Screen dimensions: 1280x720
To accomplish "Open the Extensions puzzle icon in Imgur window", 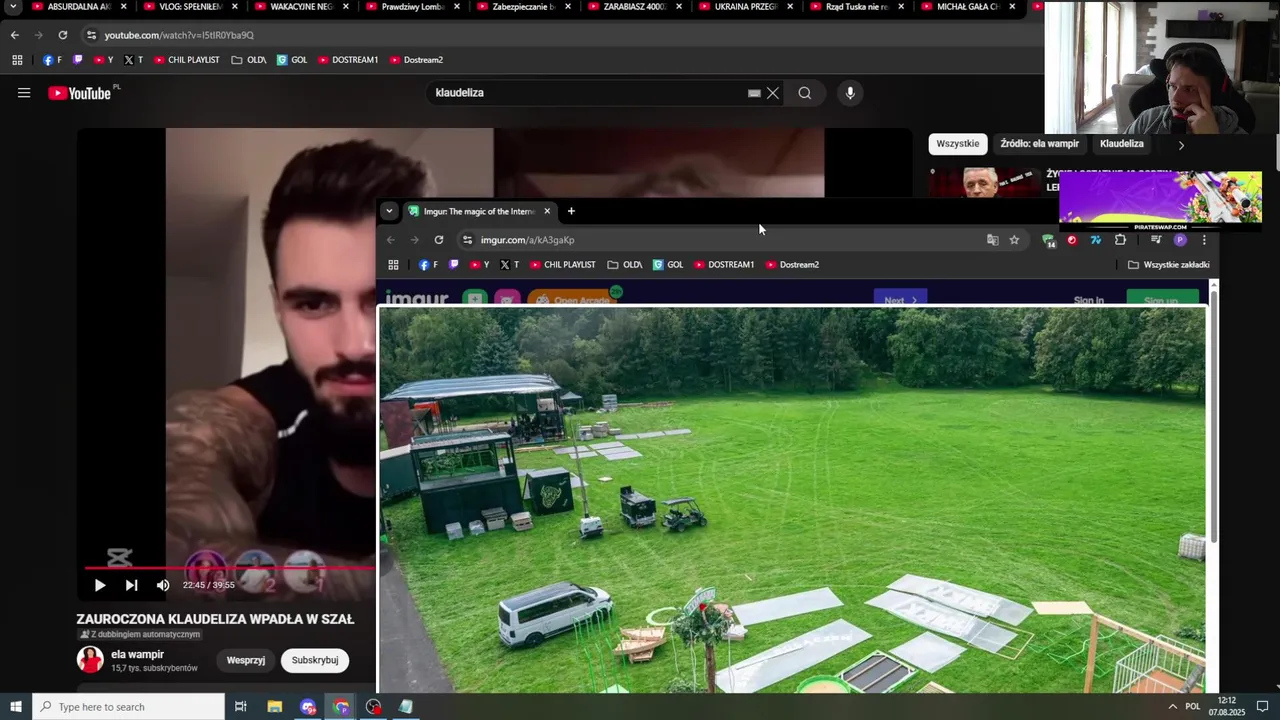I will pyautogui.click(x=1120, y=240).
